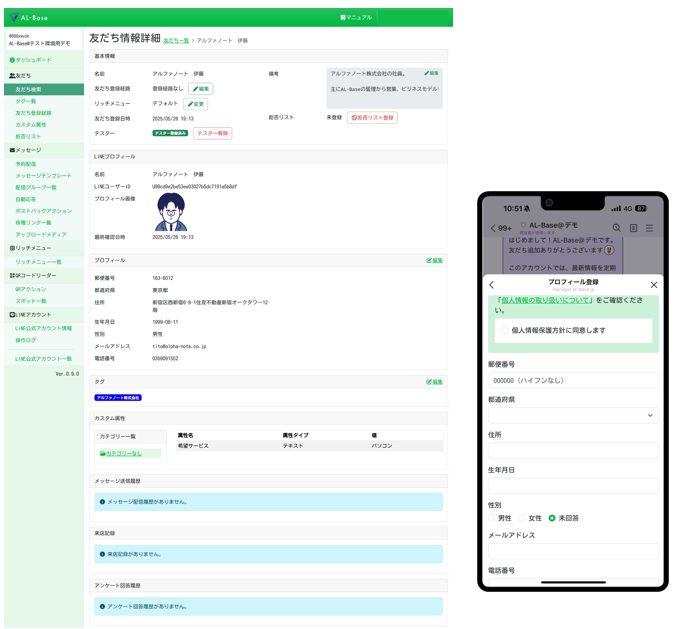Open the 都道府県 dropdown
The width and height of the screenshot is (678, 629).
click(572, 415)
